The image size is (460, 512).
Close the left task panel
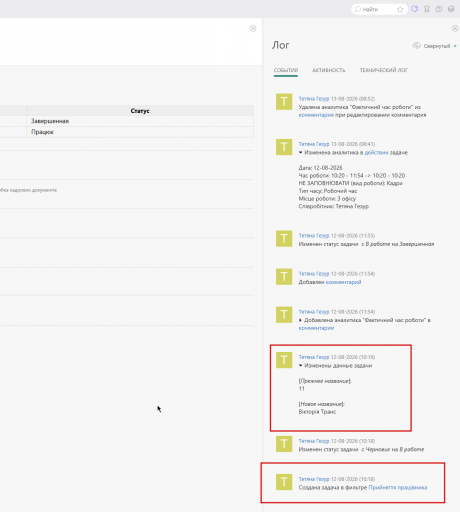(253, 28)
